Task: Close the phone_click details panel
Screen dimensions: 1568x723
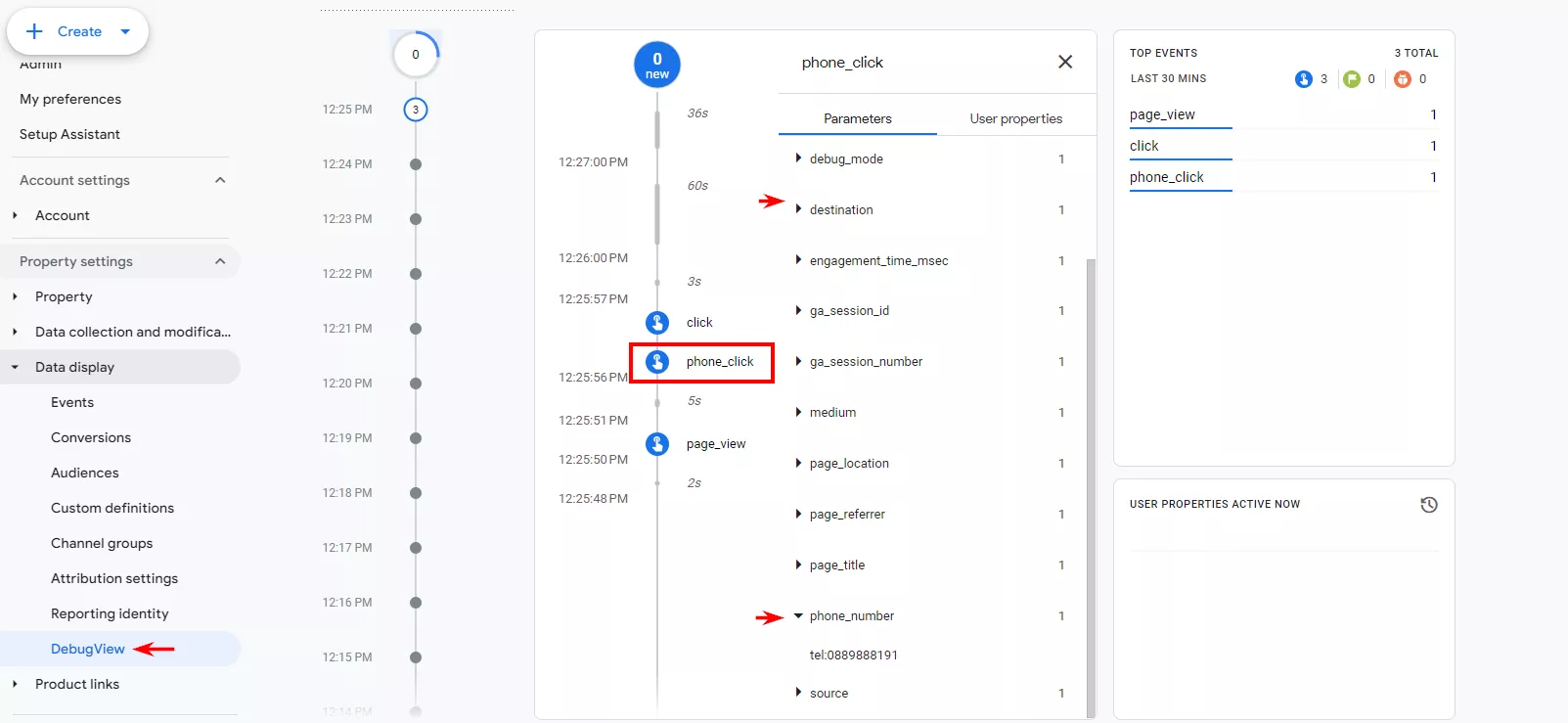Action: point(1065,62)
